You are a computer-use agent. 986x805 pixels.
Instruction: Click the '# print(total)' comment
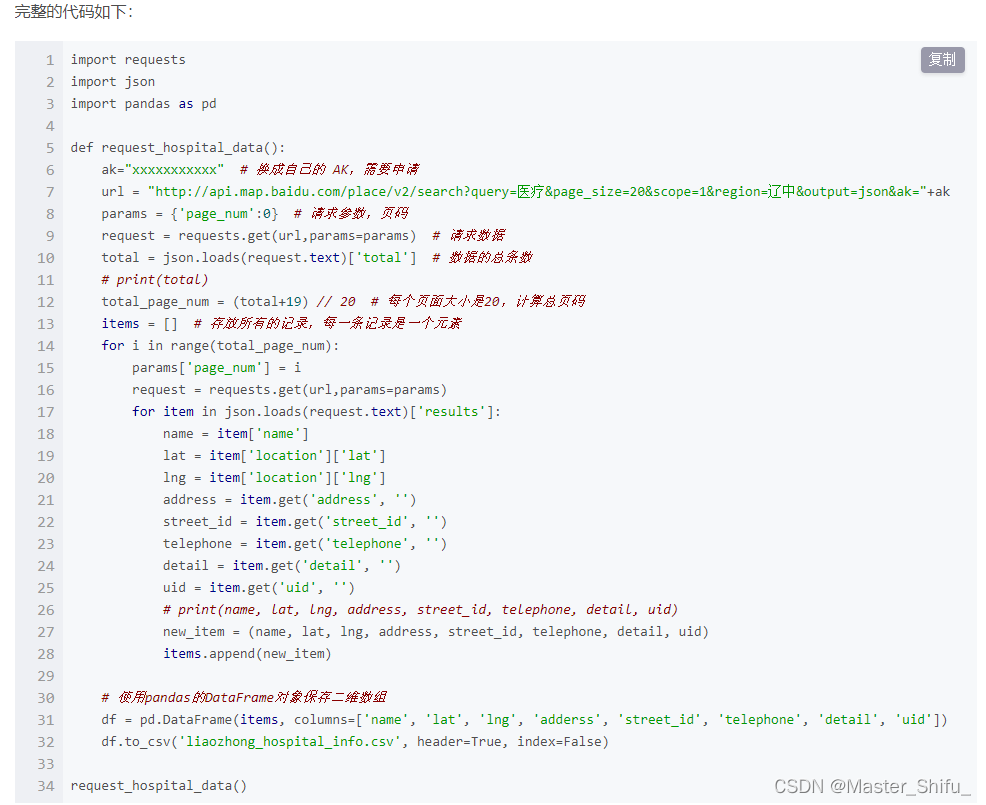tap(155, 280)
